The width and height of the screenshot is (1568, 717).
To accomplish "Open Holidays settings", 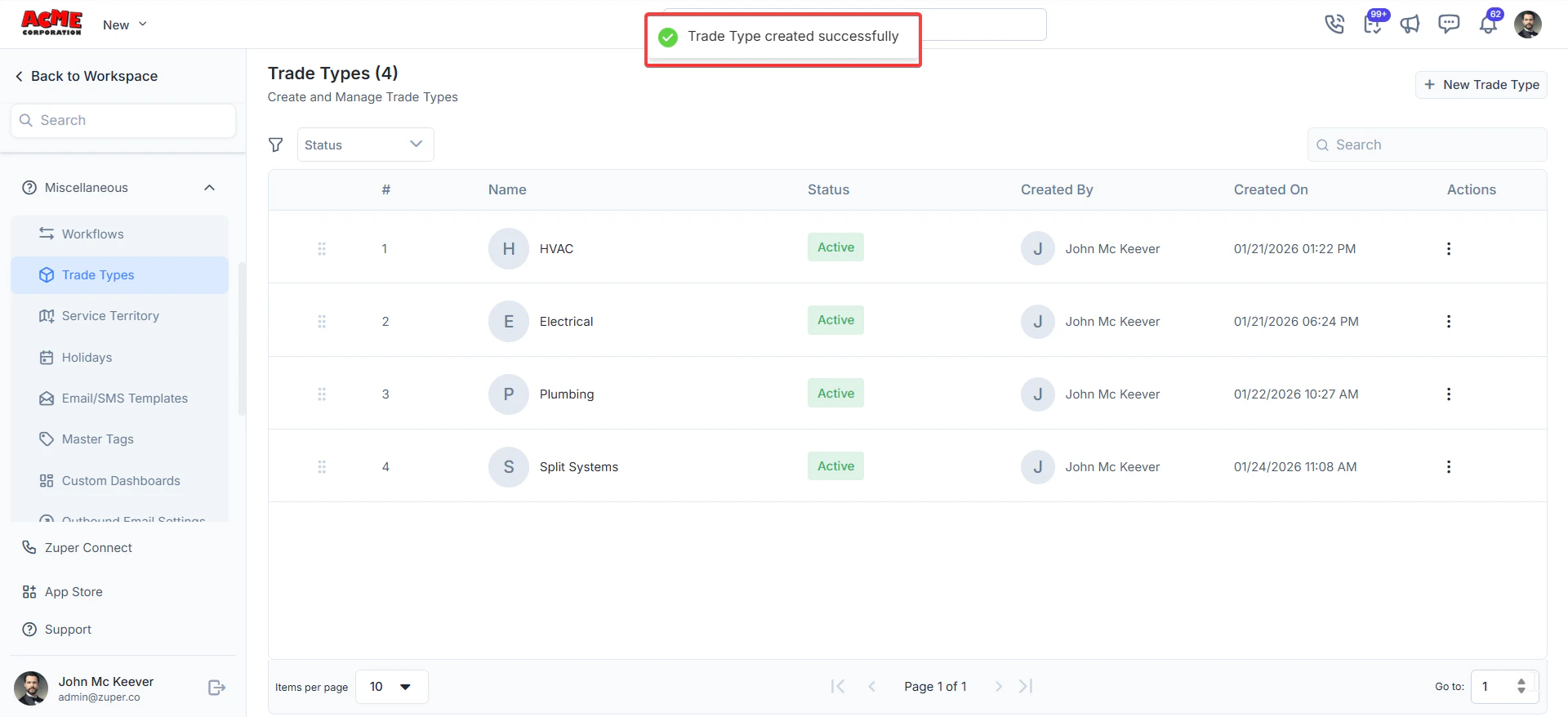I will point(119,358).
